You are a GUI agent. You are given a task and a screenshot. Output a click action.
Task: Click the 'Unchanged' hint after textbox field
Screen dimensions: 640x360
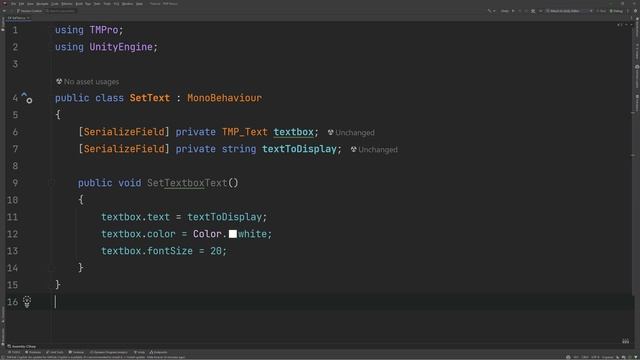(351, 133)
